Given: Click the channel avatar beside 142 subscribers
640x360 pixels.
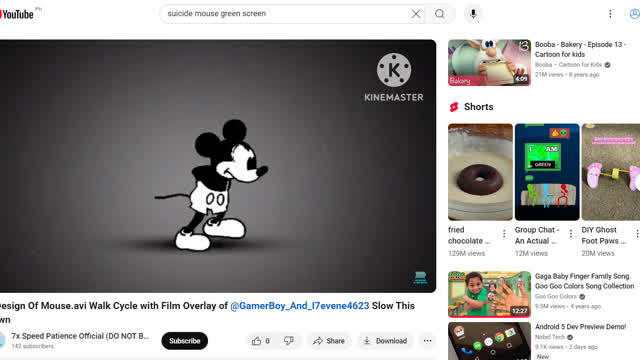Looking at the screenshot, I should [x=2, y=340].
